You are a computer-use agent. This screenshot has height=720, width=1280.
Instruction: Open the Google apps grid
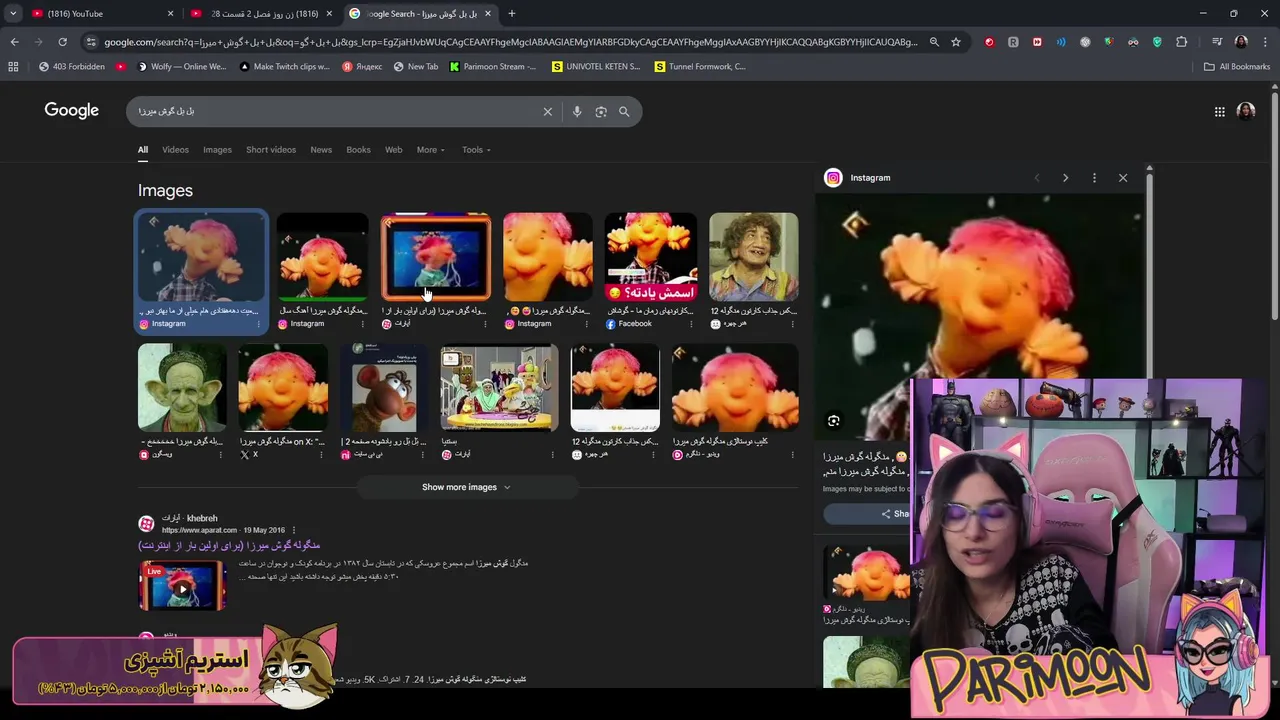pos(1219,112)
